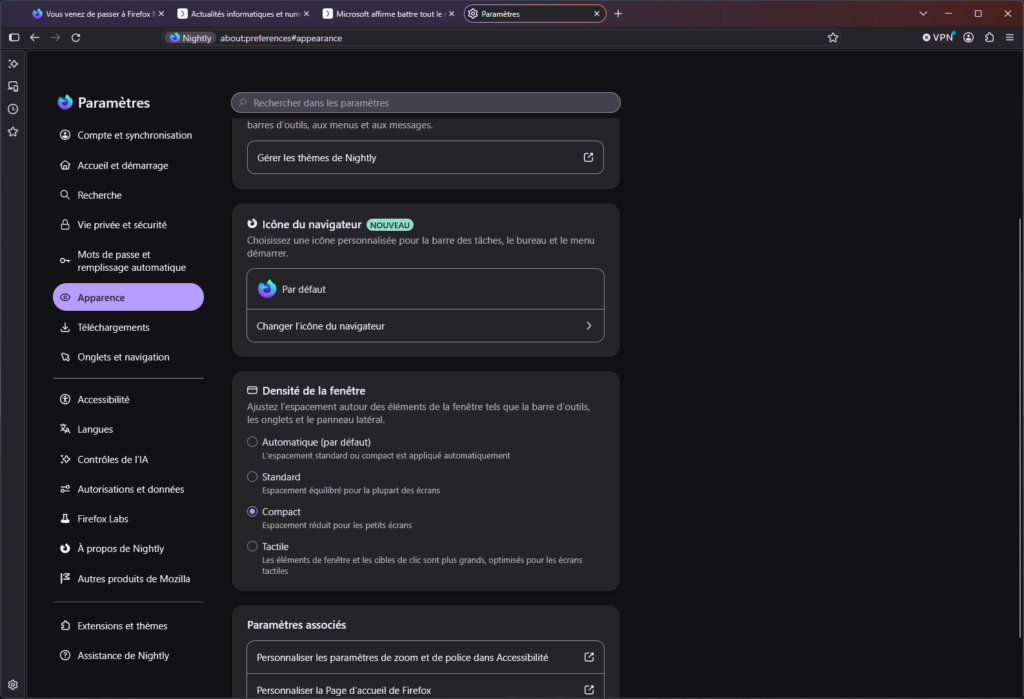1024x699 pixels.
Task: Click Gérer les thèmes de Nightly button
Action: [x=425, y=157]
